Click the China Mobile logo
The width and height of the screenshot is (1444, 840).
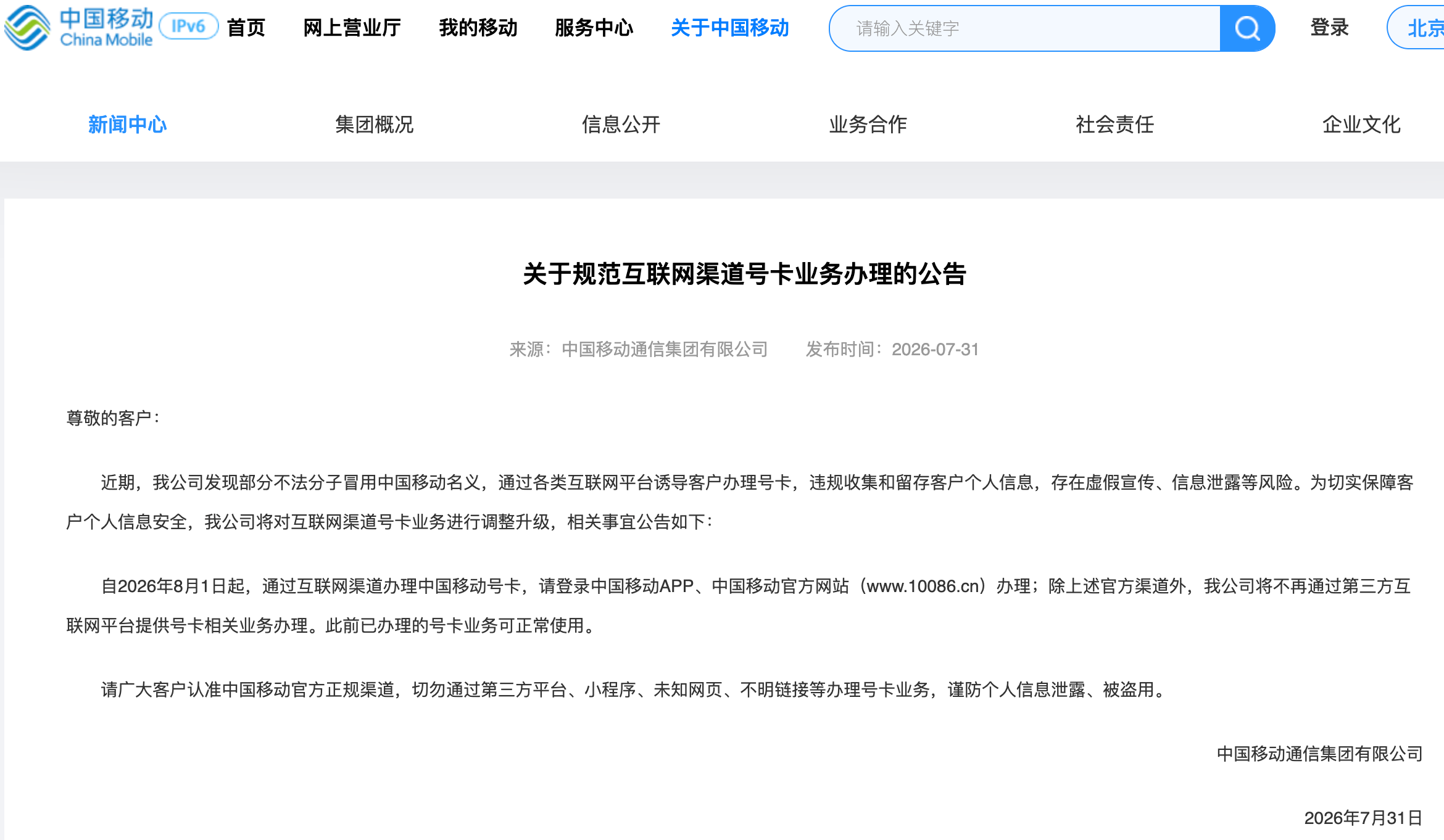point(78,28)
